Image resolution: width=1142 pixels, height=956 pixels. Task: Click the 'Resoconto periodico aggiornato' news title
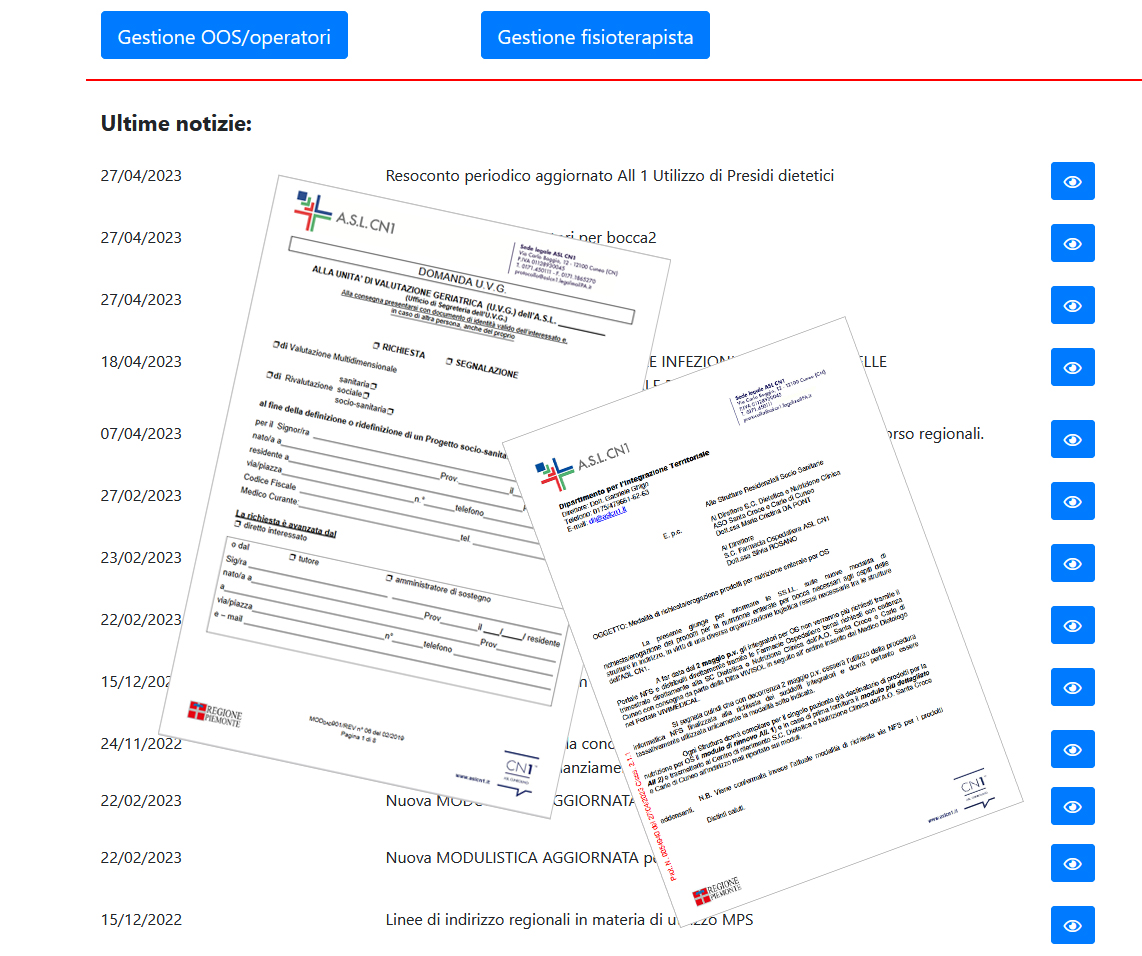609,176
